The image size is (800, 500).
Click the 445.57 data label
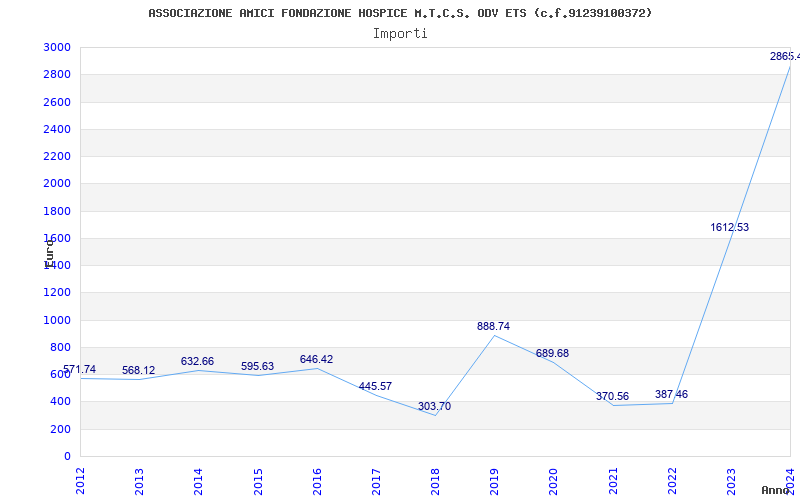(x=375, y=387)
